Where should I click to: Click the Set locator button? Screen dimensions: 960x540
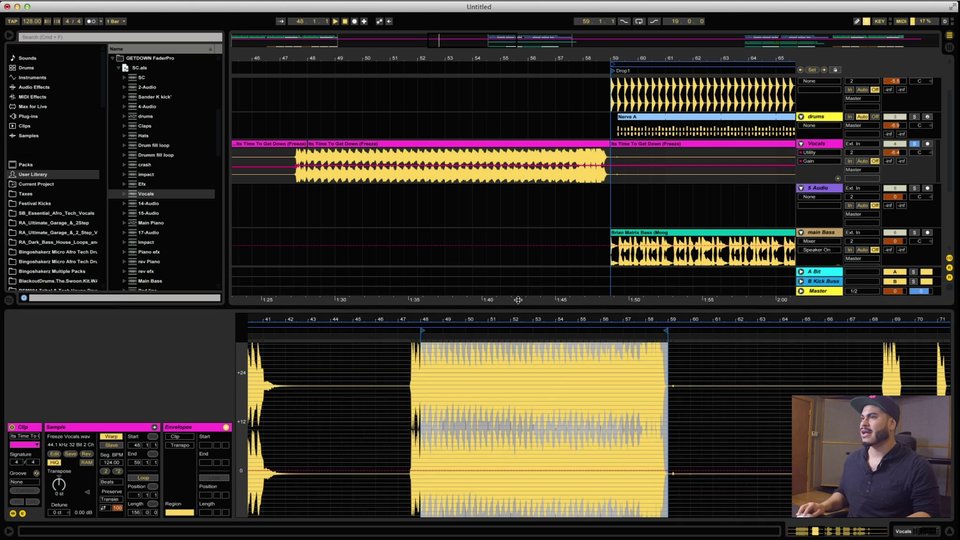(x=812, y=70)
